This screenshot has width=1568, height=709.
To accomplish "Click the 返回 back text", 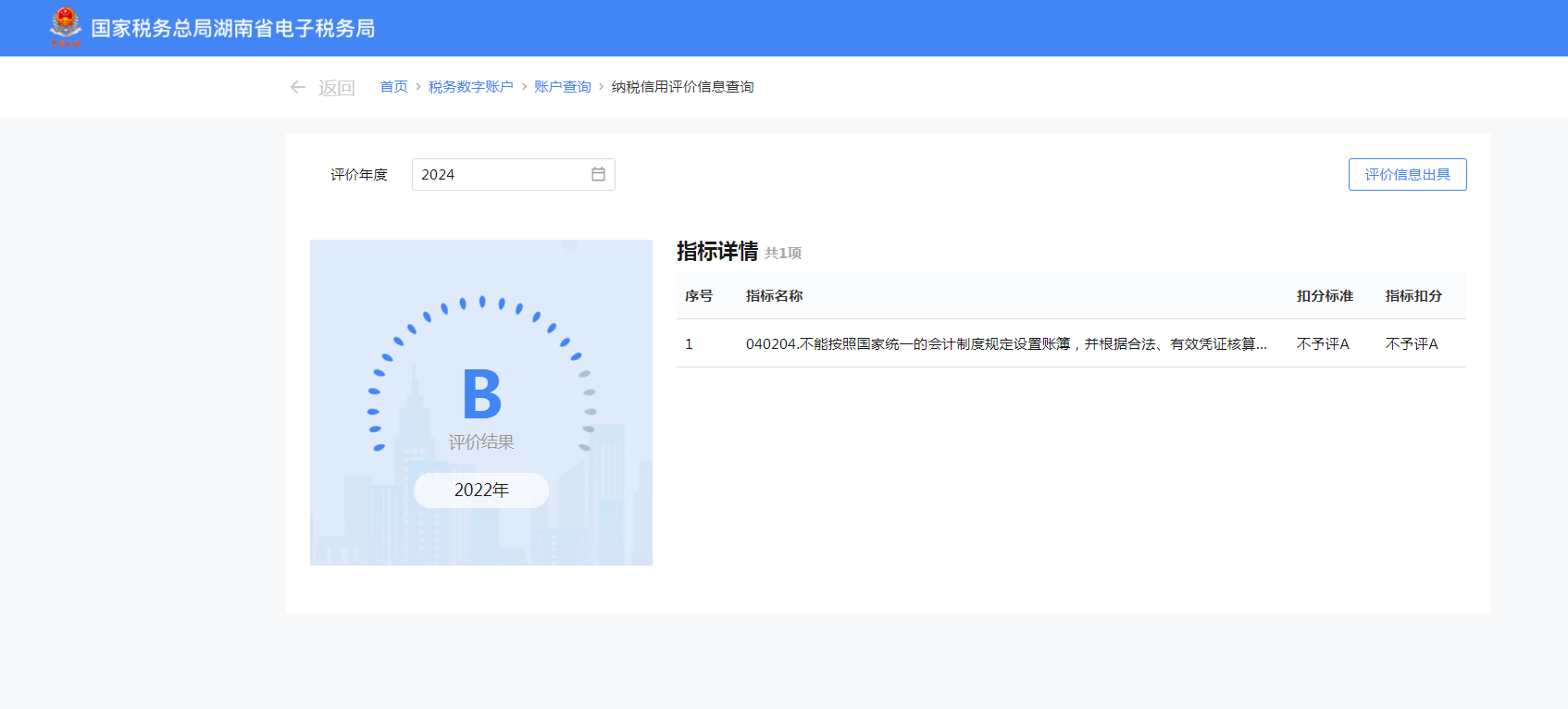I will (x=337, y=88).
